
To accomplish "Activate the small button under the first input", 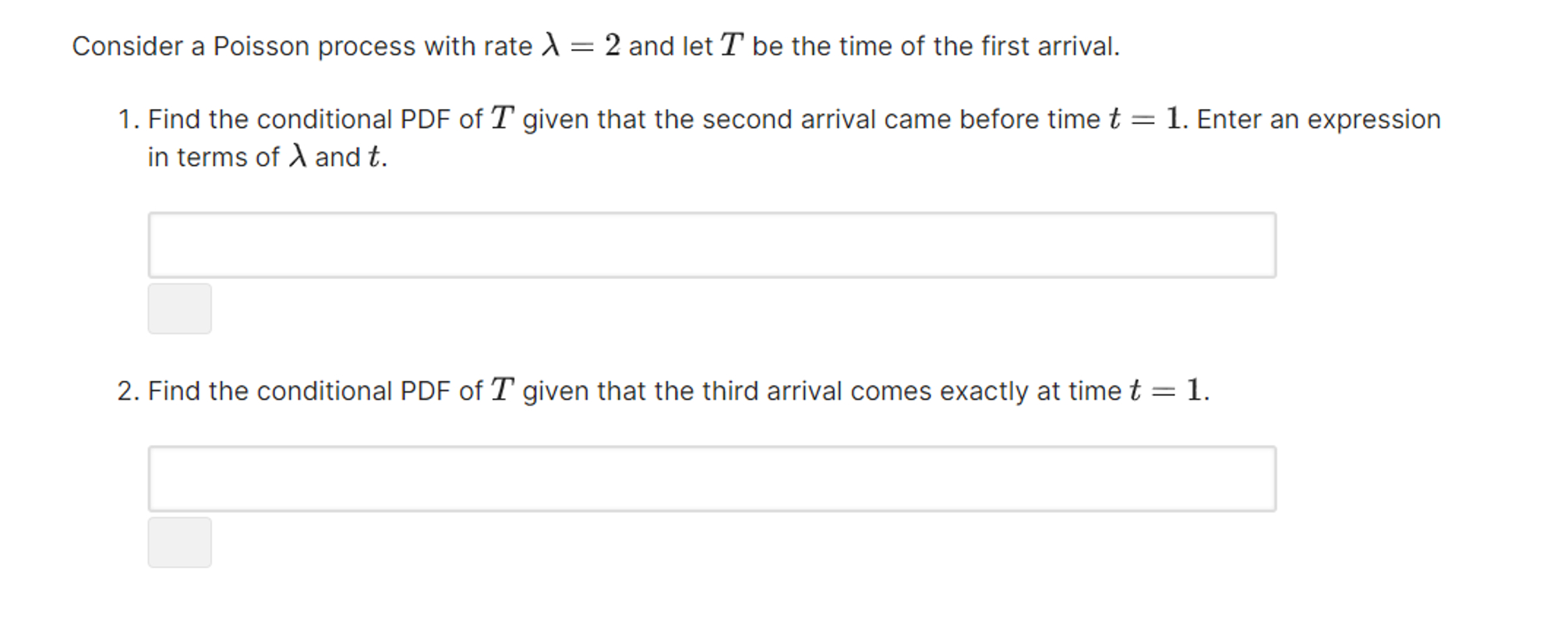I will (x=179, y=309).
